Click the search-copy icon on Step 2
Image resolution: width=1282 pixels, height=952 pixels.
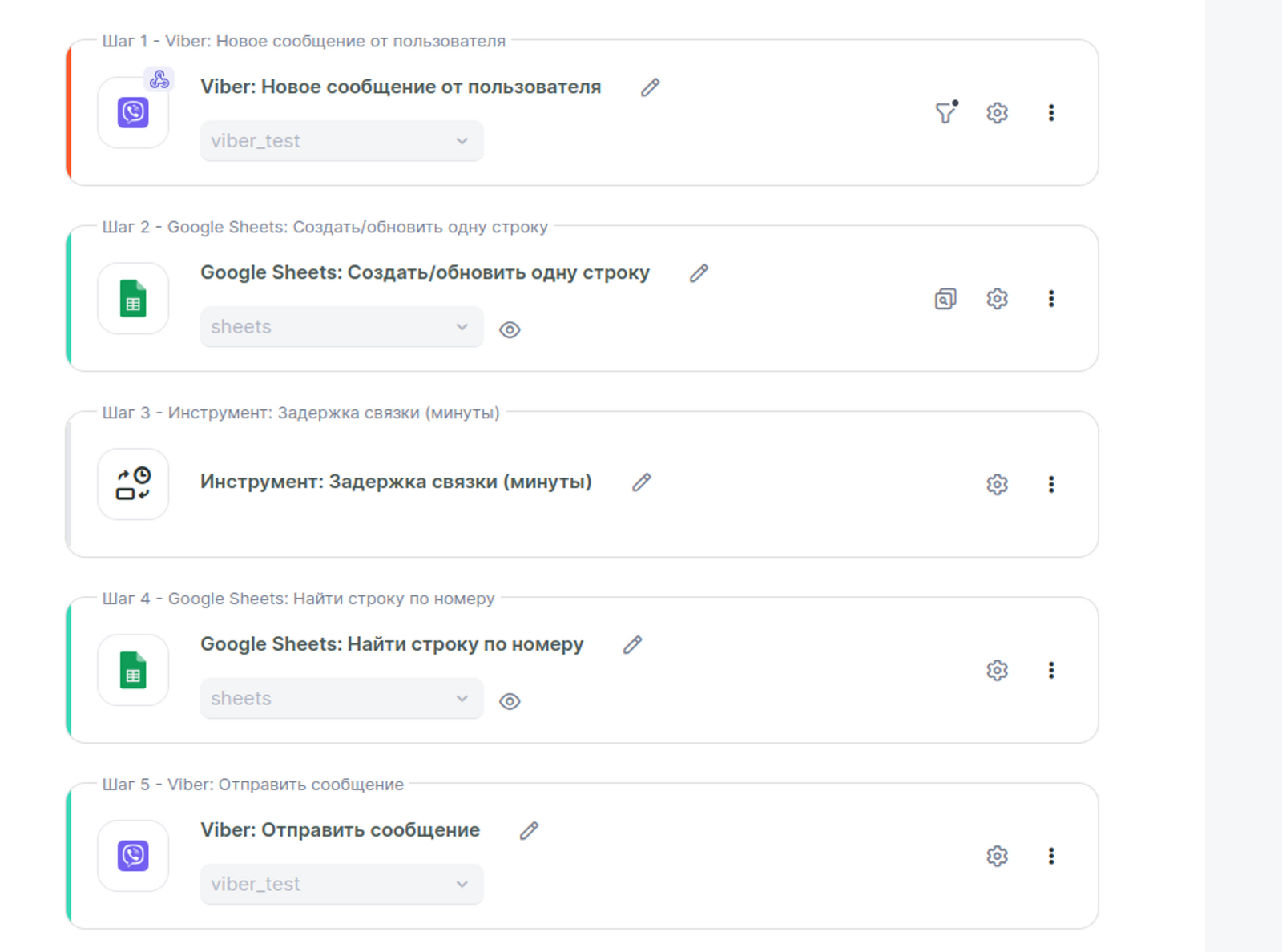945,299
